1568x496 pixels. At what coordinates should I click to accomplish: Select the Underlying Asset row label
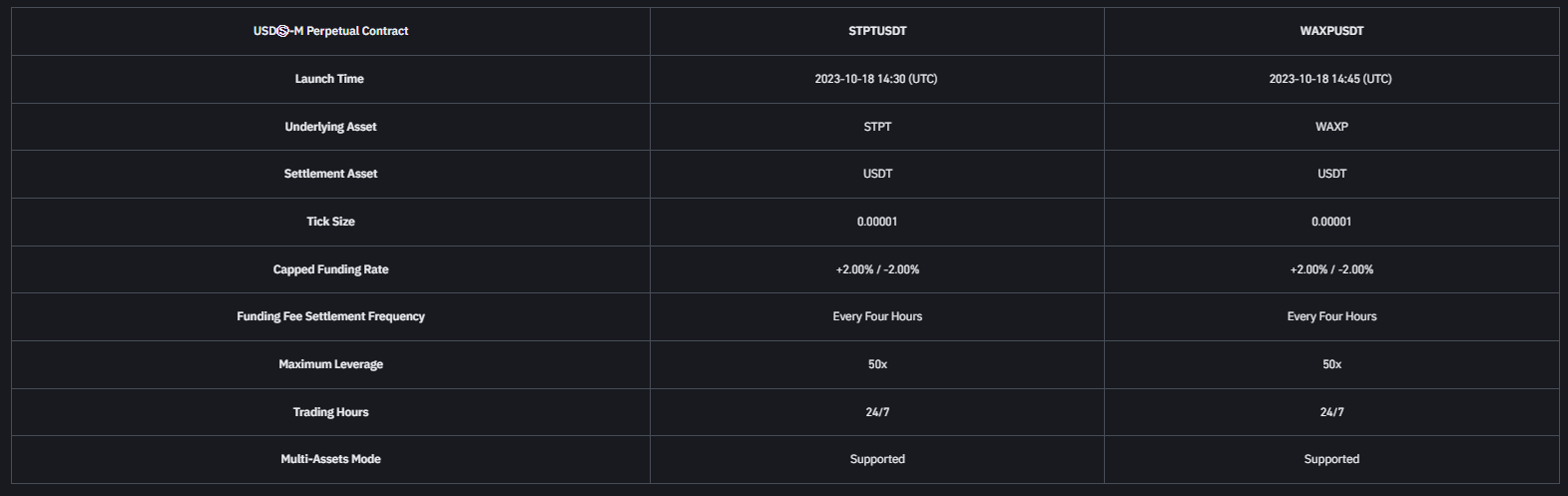tap(330, 127)
